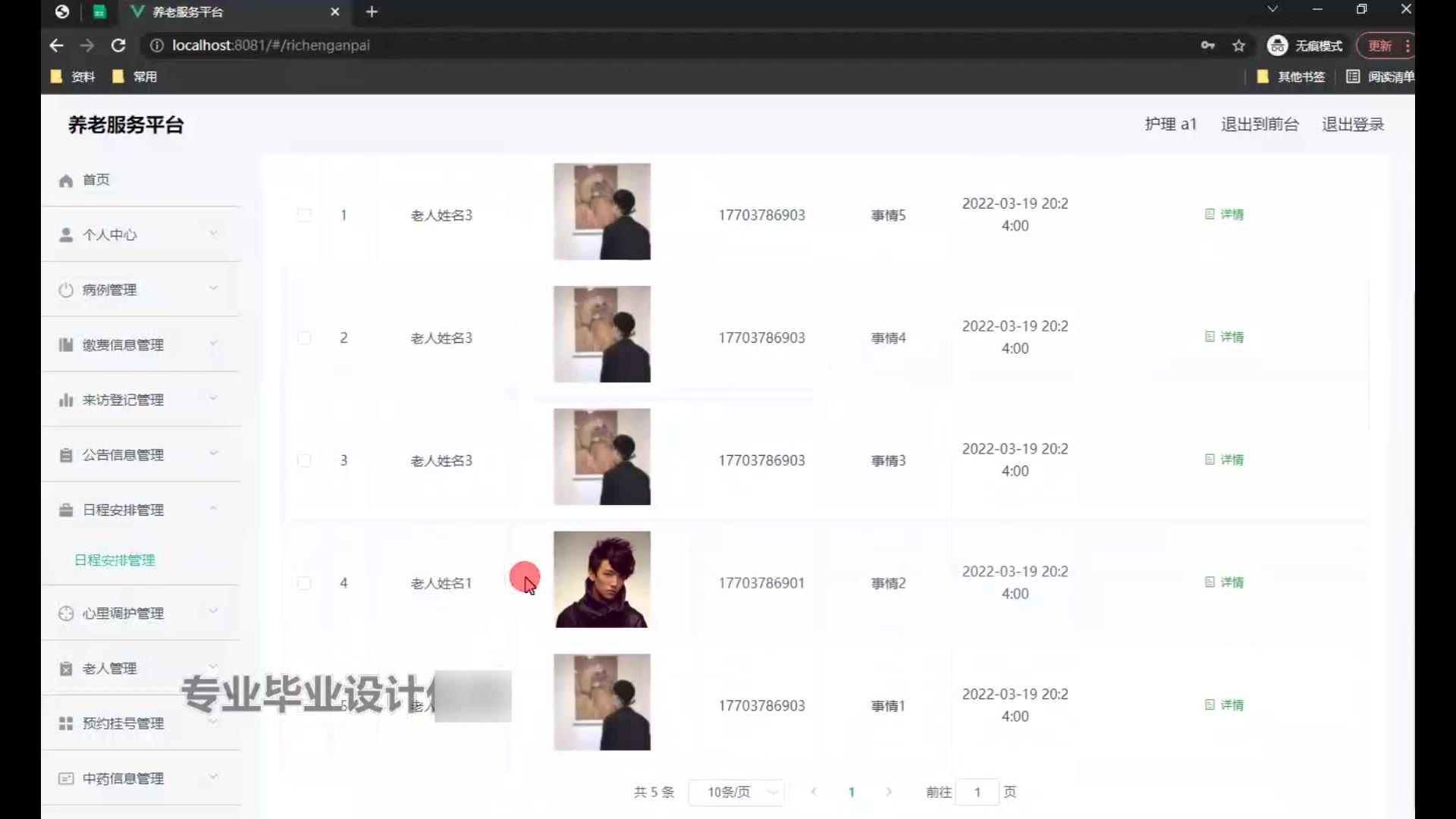This screenshot has width=1456, height=819.
Task: Click the person icon for 个人中心
Action: 66,235
